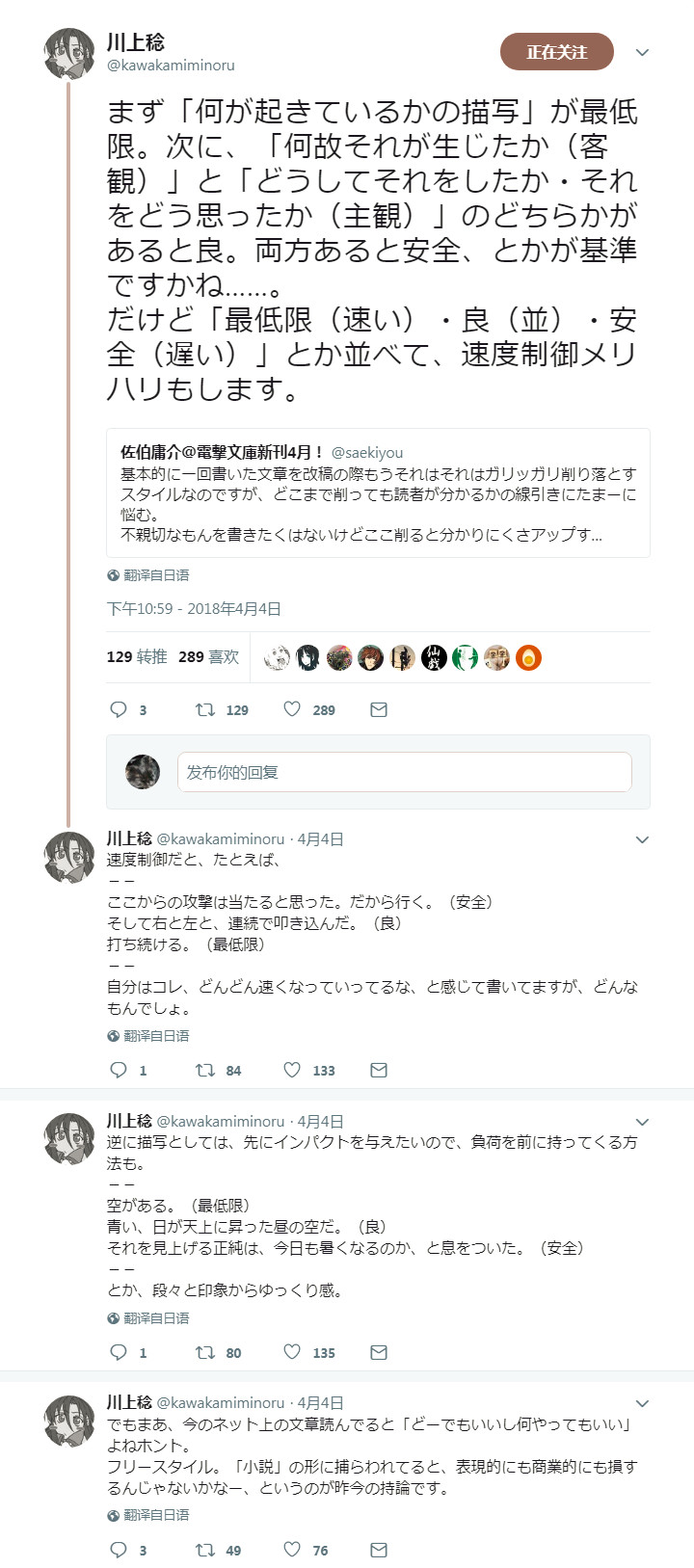Open the chevron menu on the main tweet
This screenshot has width=694, height=1568.
tap(642, 53)
